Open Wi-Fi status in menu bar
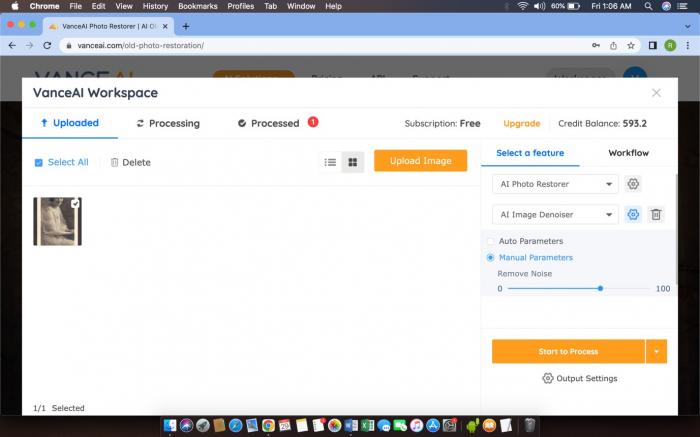The image size is (700, 437). pyautogui.click(x=522, y=6)
